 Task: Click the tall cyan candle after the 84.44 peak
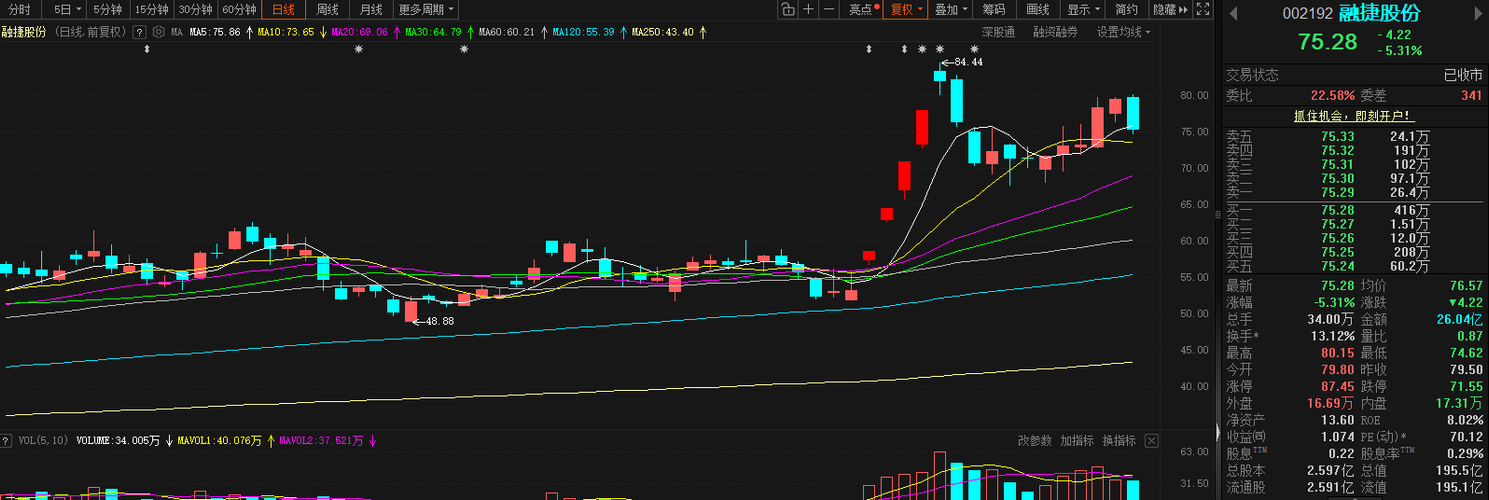point(957,101)
